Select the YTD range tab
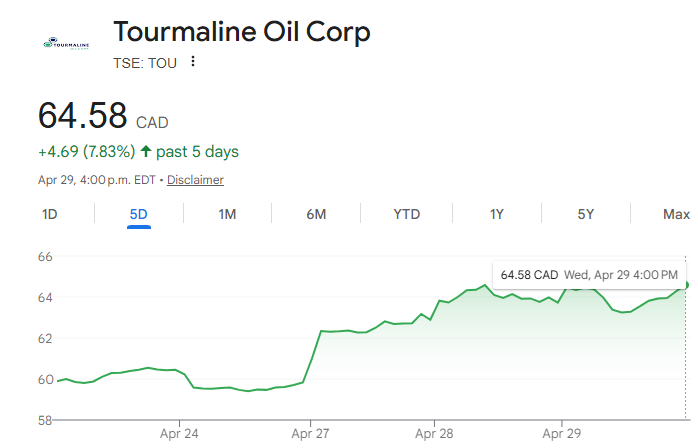Image resolution: width=698 pixels, height=448 pixels. 406,214
